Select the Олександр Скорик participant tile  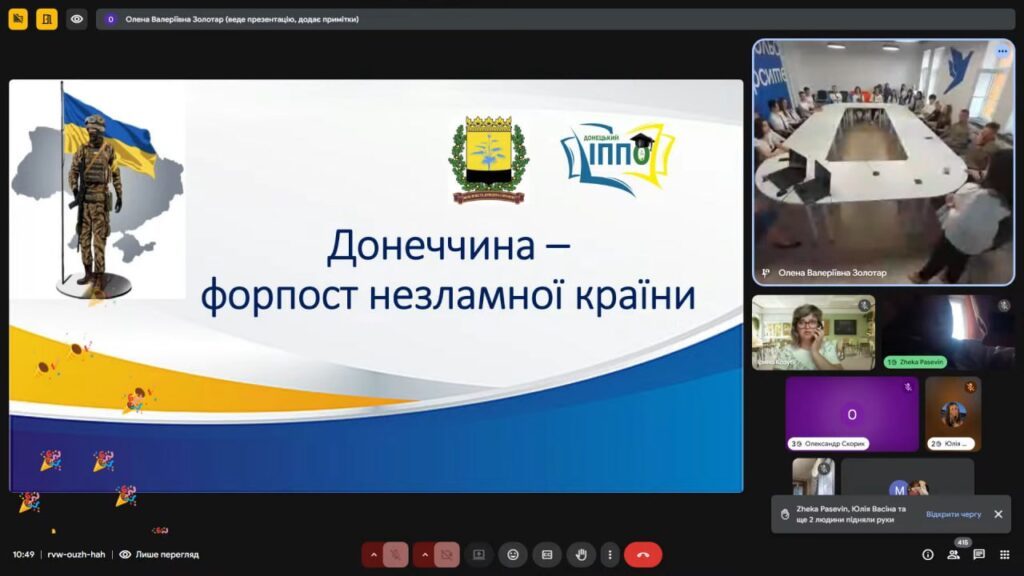tap(851, 414)
